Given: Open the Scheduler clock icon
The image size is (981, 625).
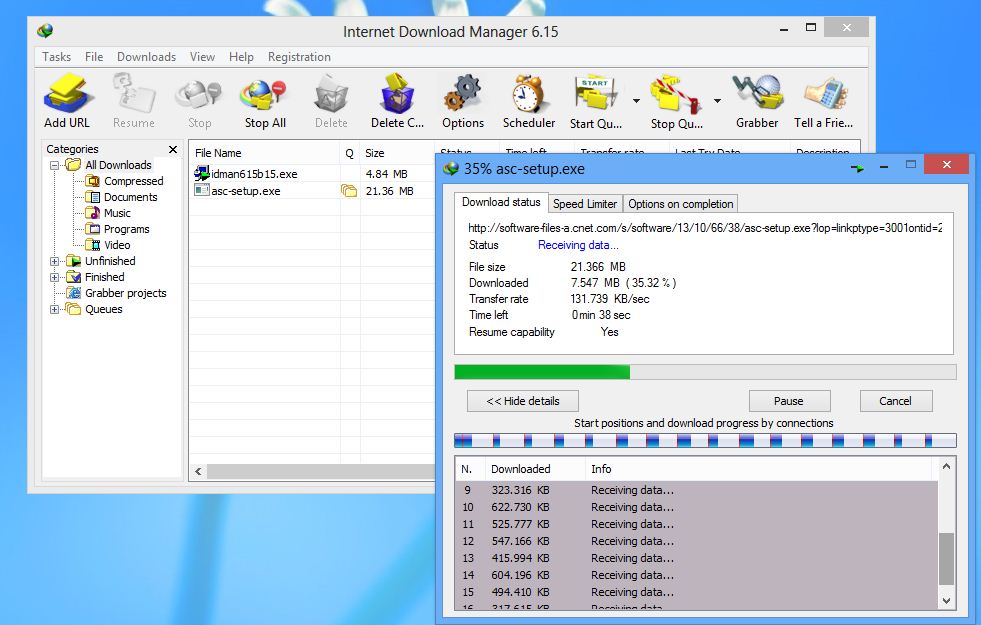Looking at the screenshot, I should (529, 94).
